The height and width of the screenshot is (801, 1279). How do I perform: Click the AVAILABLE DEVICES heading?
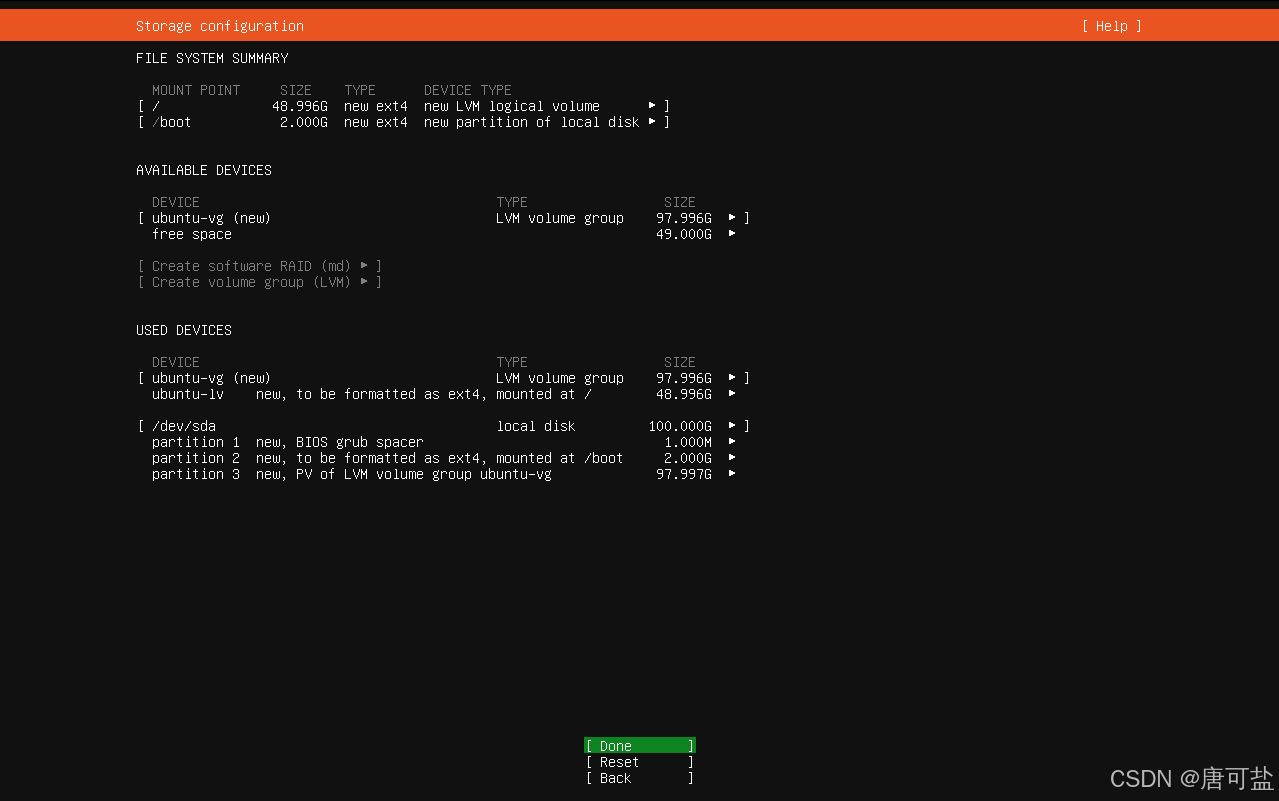[x=204, y=170]
